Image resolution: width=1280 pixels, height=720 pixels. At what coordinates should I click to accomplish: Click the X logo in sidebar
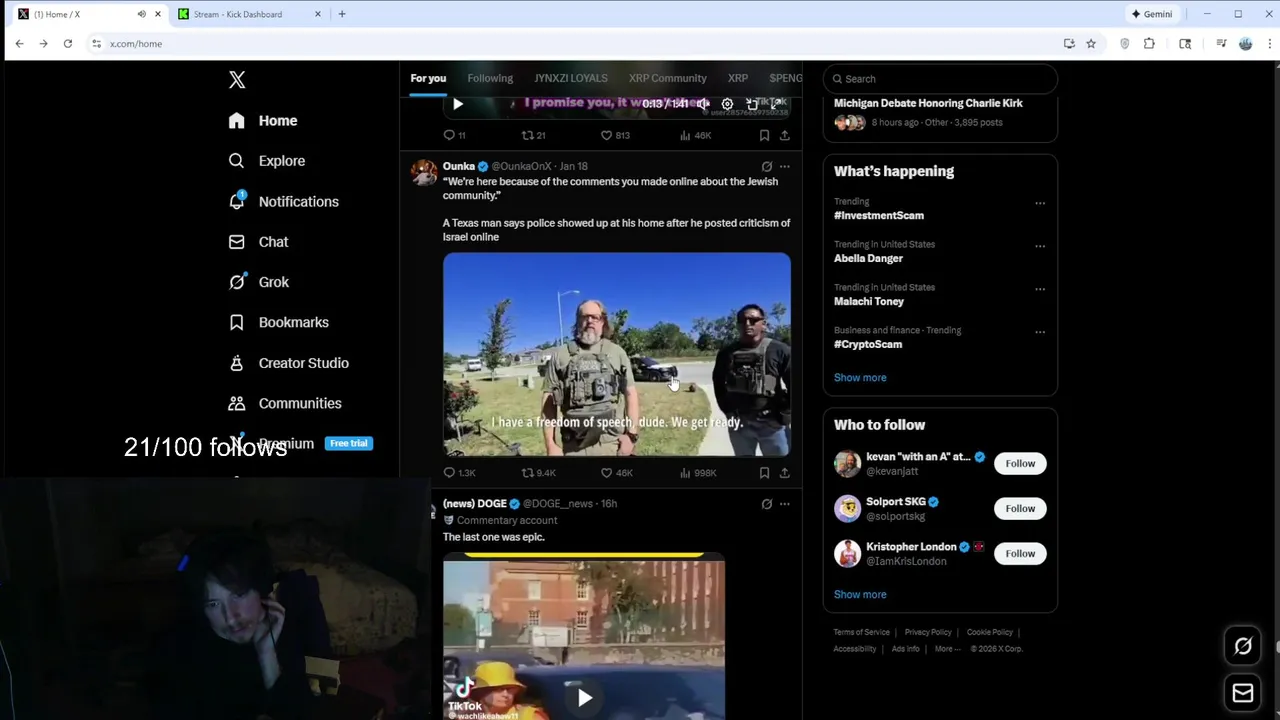237,80
